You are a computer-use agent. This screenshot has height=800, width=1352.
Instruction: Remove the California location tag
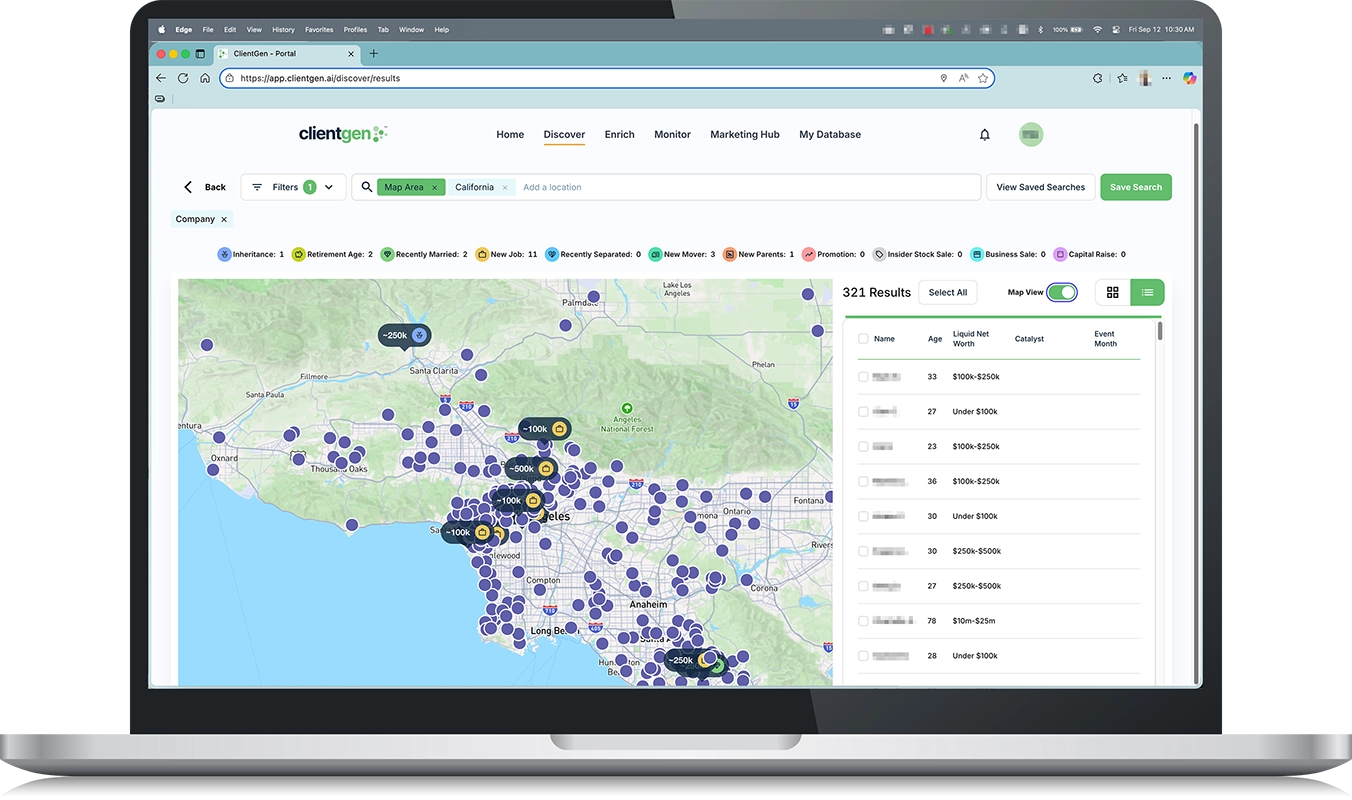505,188
